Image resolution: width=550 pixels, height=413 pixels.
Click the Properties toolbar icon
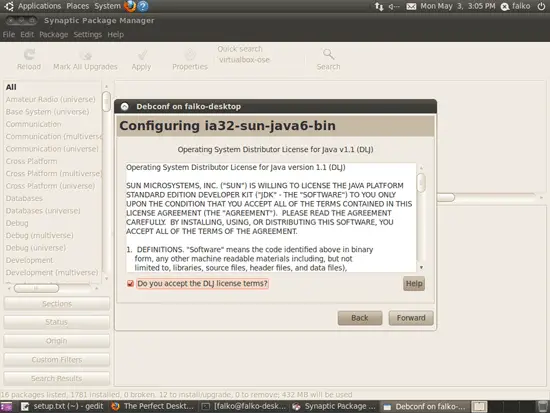(x=190, y=55)
